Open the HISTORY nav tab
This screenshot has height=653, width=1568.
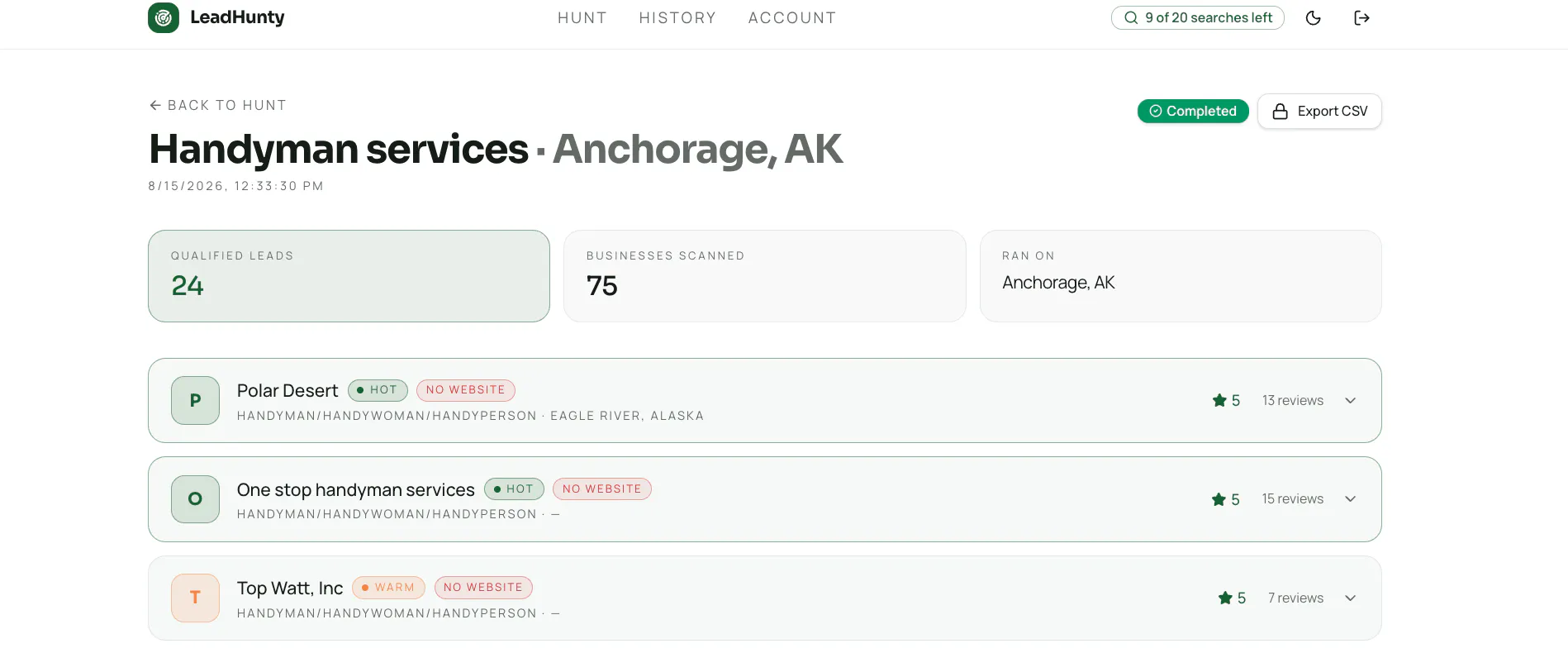677,18
